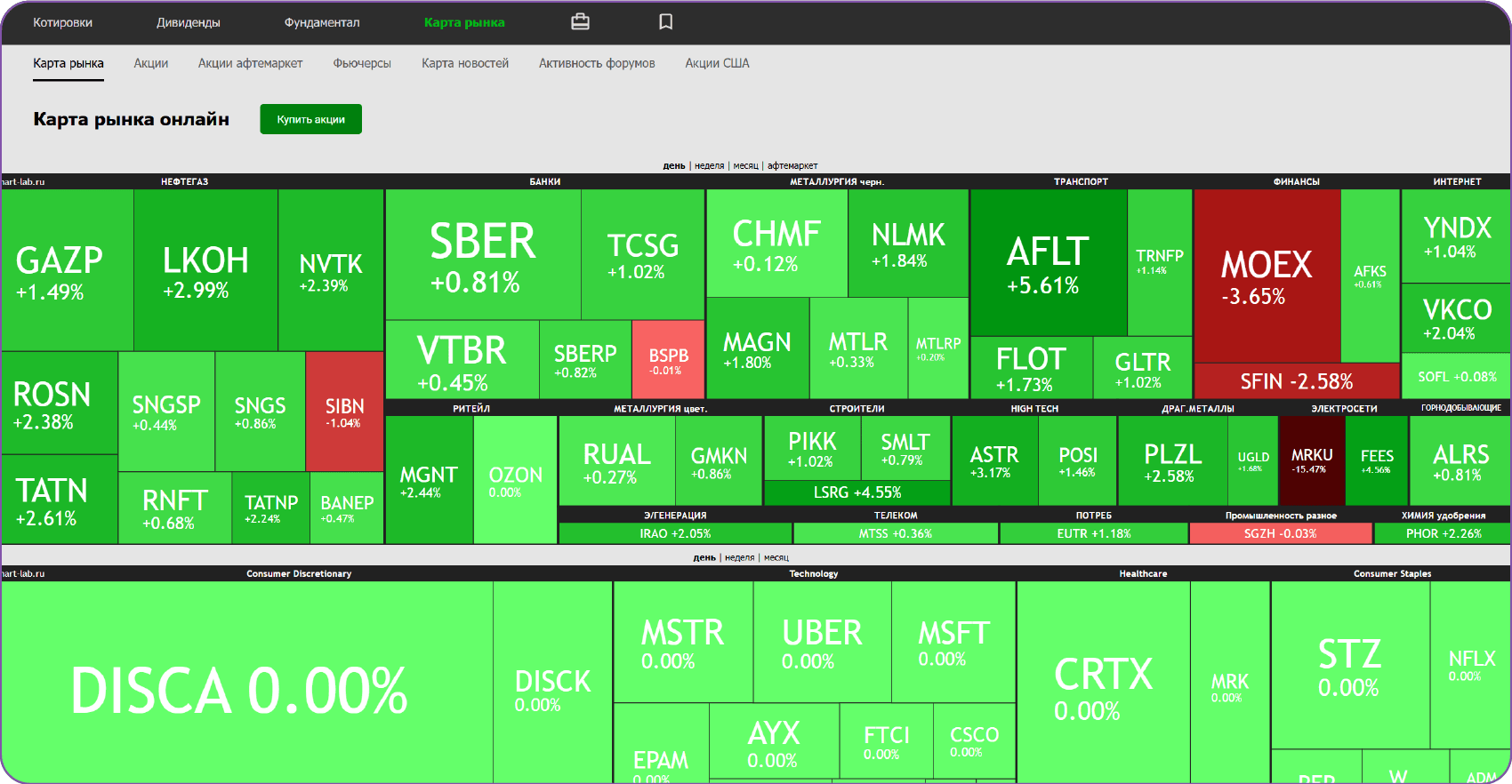Open the ROSN +2.38% tile

[59, 403]
